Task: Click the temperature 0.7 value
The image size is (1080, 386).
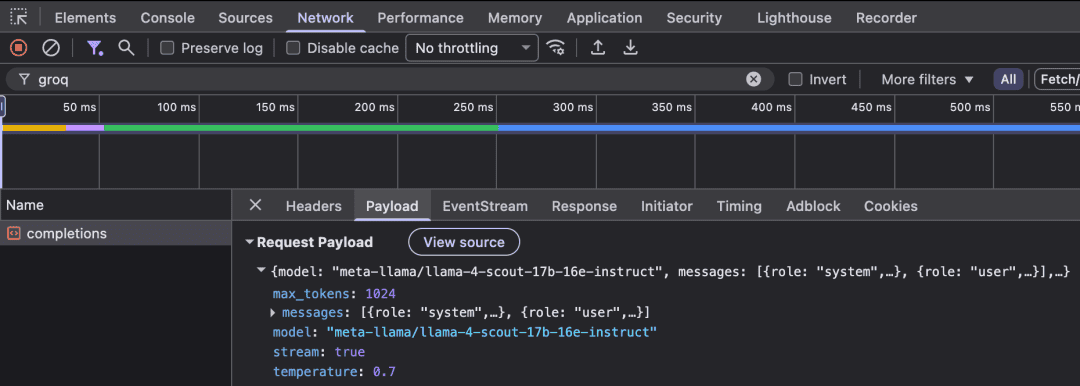Action: (384, 372)
